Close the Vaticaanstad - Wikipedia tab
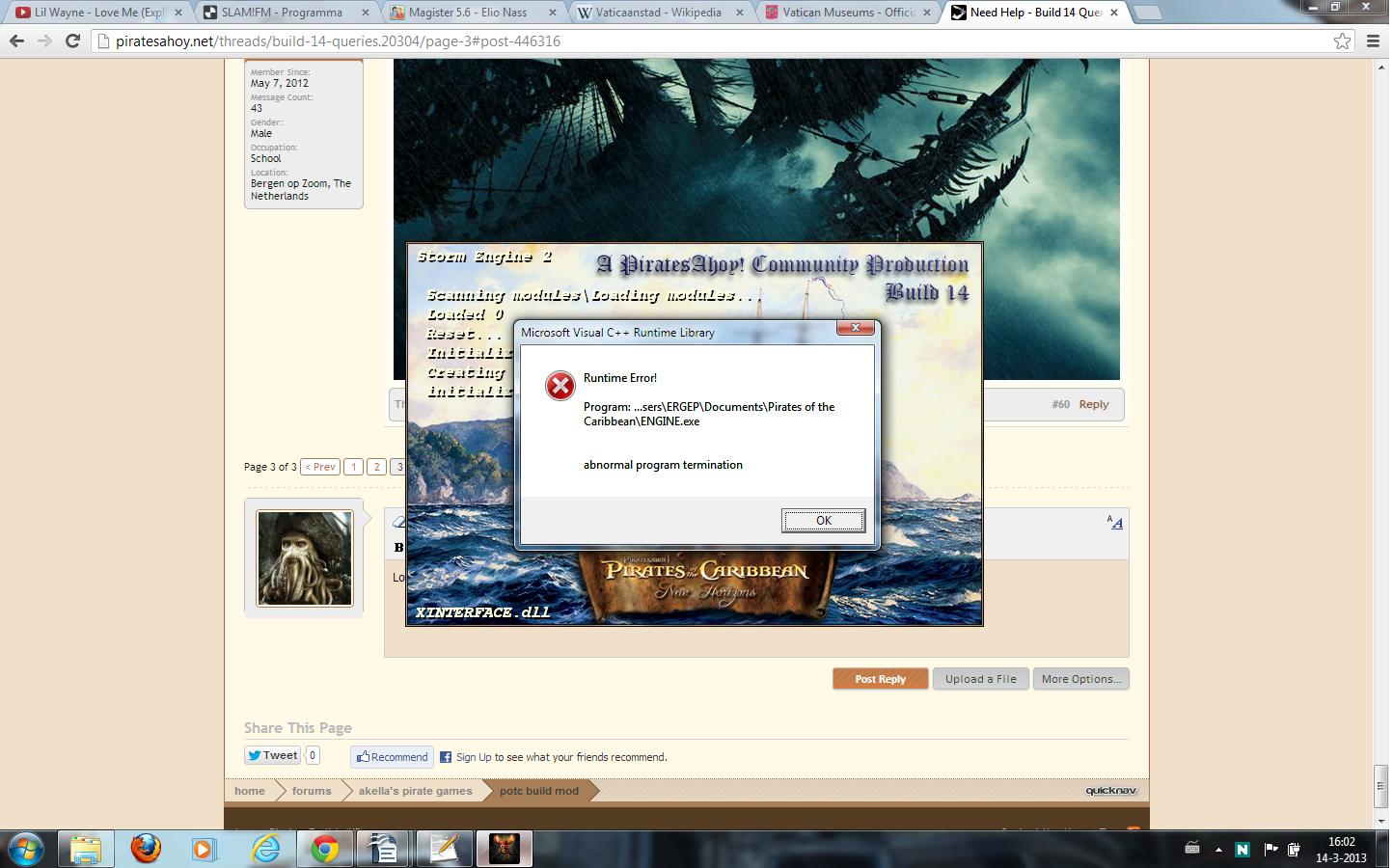The width and height of the screenshot is (1393, 868). pyautogui.click(x=740, y=13)
